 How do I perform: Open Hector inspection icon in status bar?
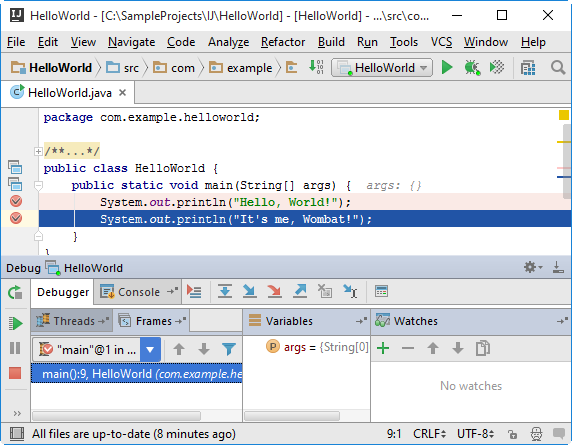(x=536, y=434)
